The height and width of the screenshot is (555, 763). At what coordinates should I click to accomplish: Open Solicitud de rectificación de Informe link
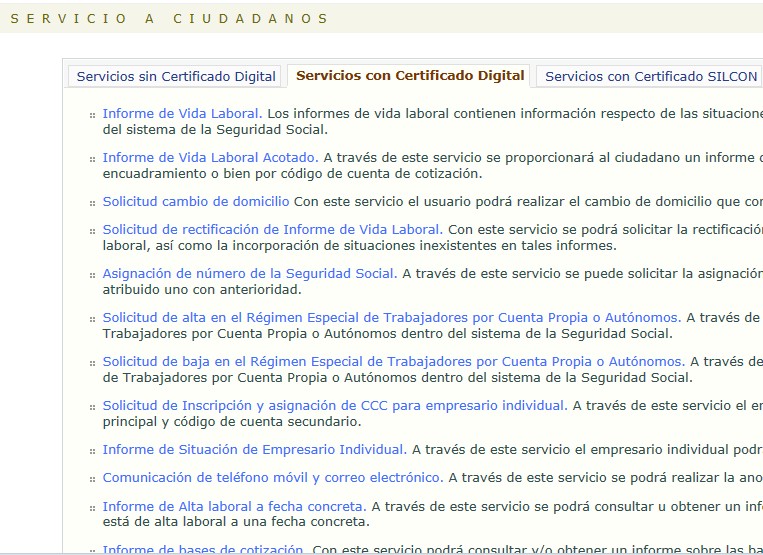(x=273, y=230)
